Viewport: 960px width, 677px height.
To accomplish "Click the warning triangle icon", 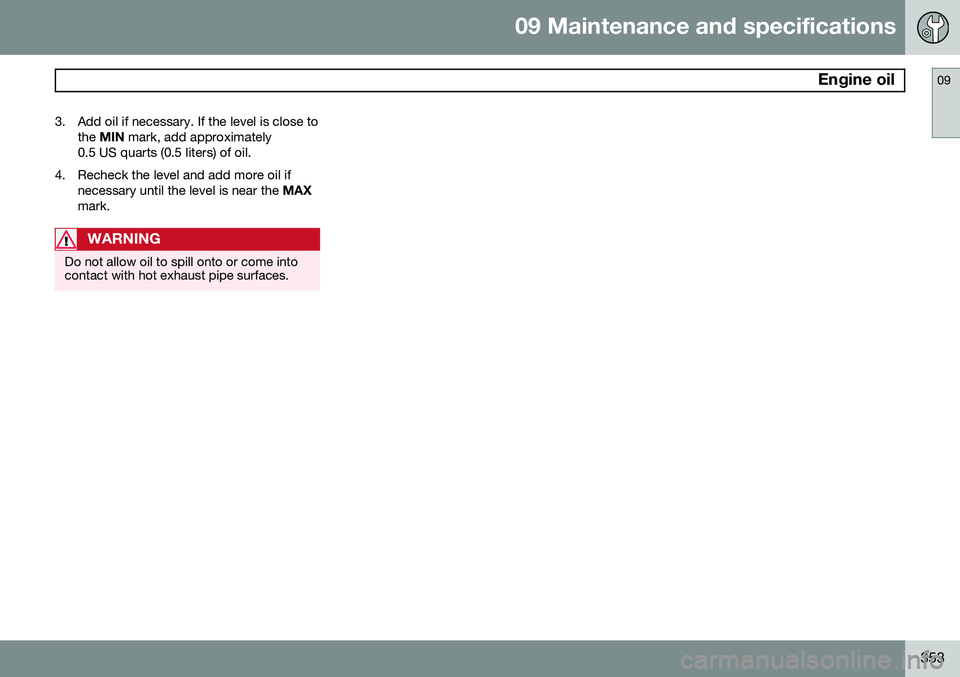I will tap(66, 239).
